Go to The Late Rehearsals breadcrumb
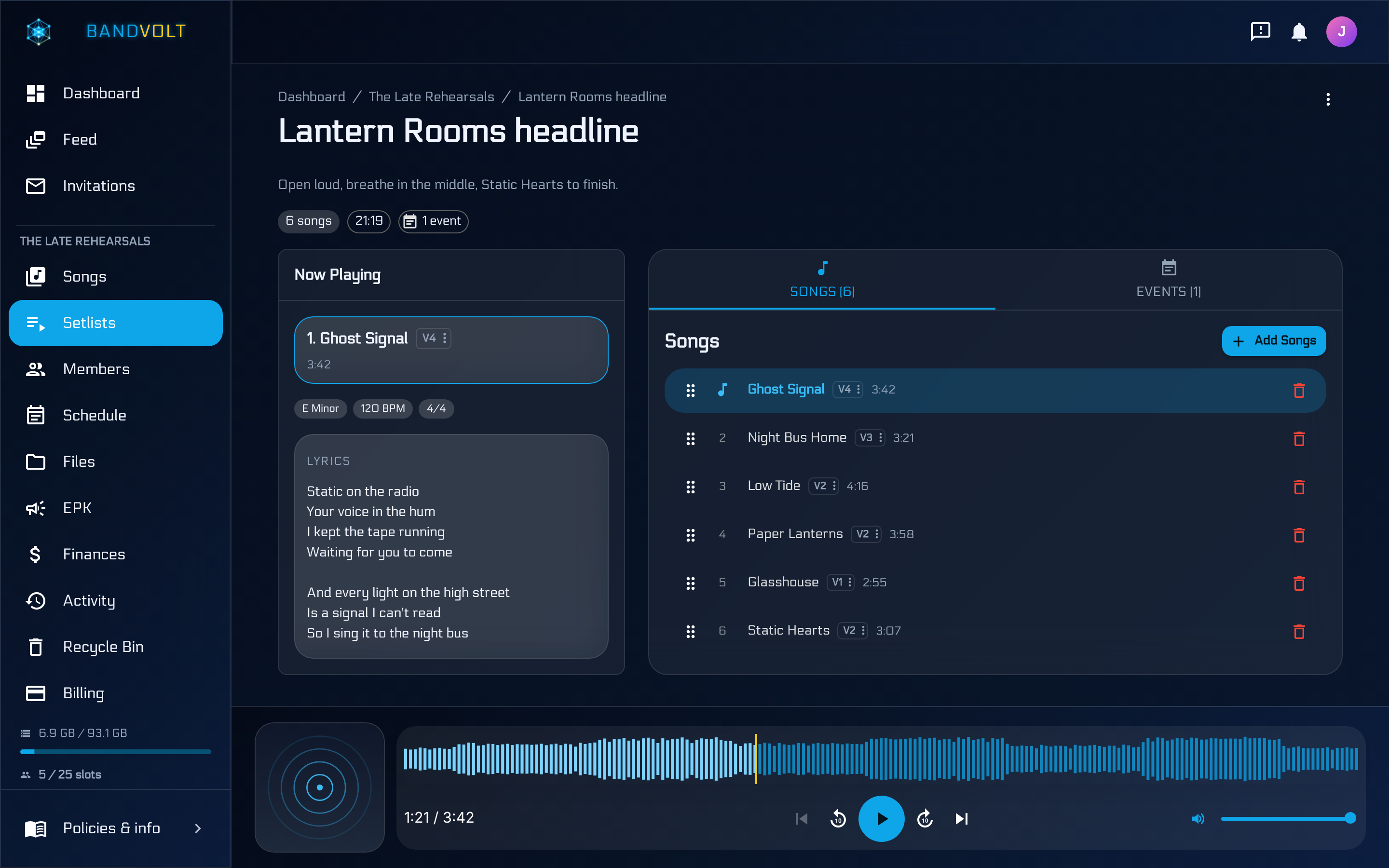Viewport: 1389px width, 868px height. tap(431, 97)
